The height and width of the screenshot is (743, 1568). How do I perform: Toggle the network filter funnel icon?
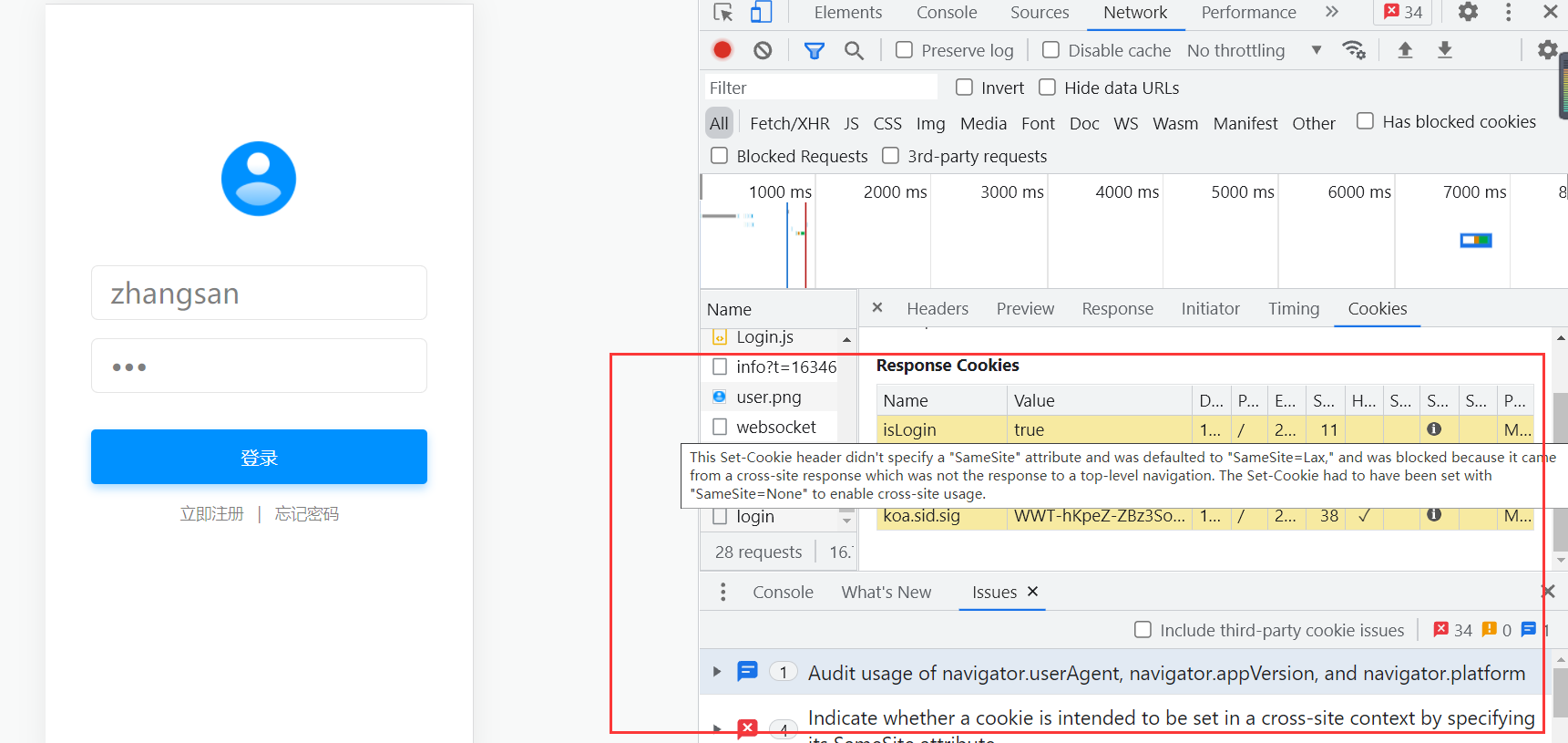[x=815, y=51]
